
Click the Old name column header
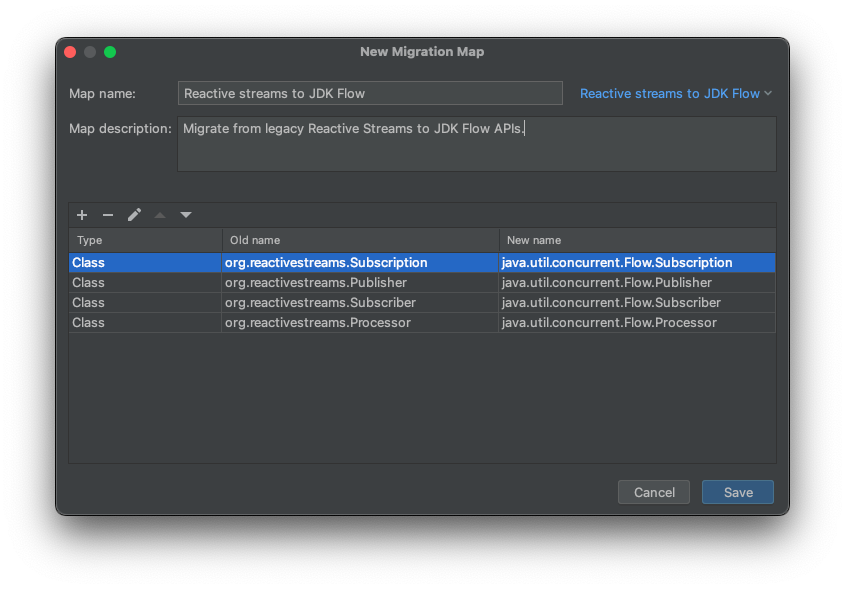(360, 240)
